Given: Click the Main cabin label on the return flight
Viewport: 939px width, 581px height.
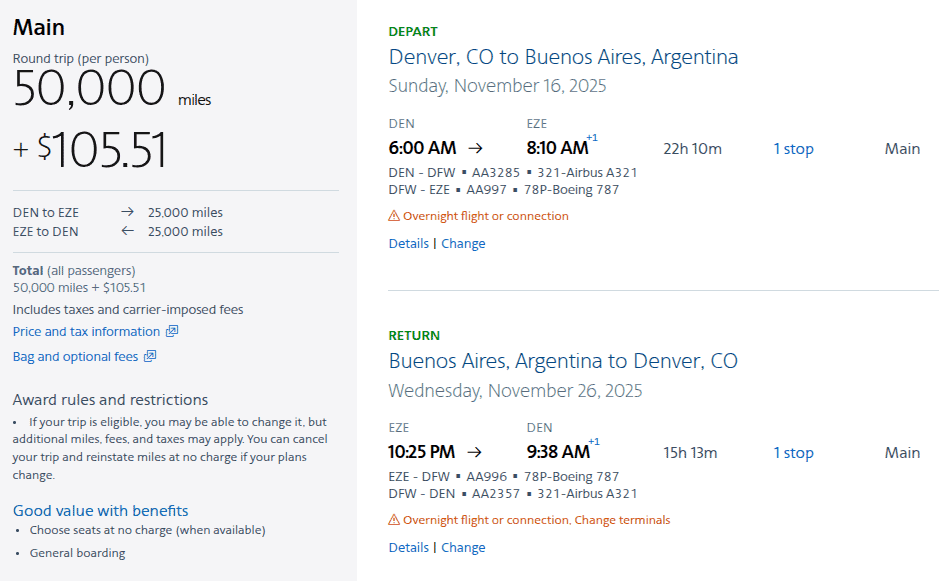Looking at the screenshot, I should pos(901,452).
